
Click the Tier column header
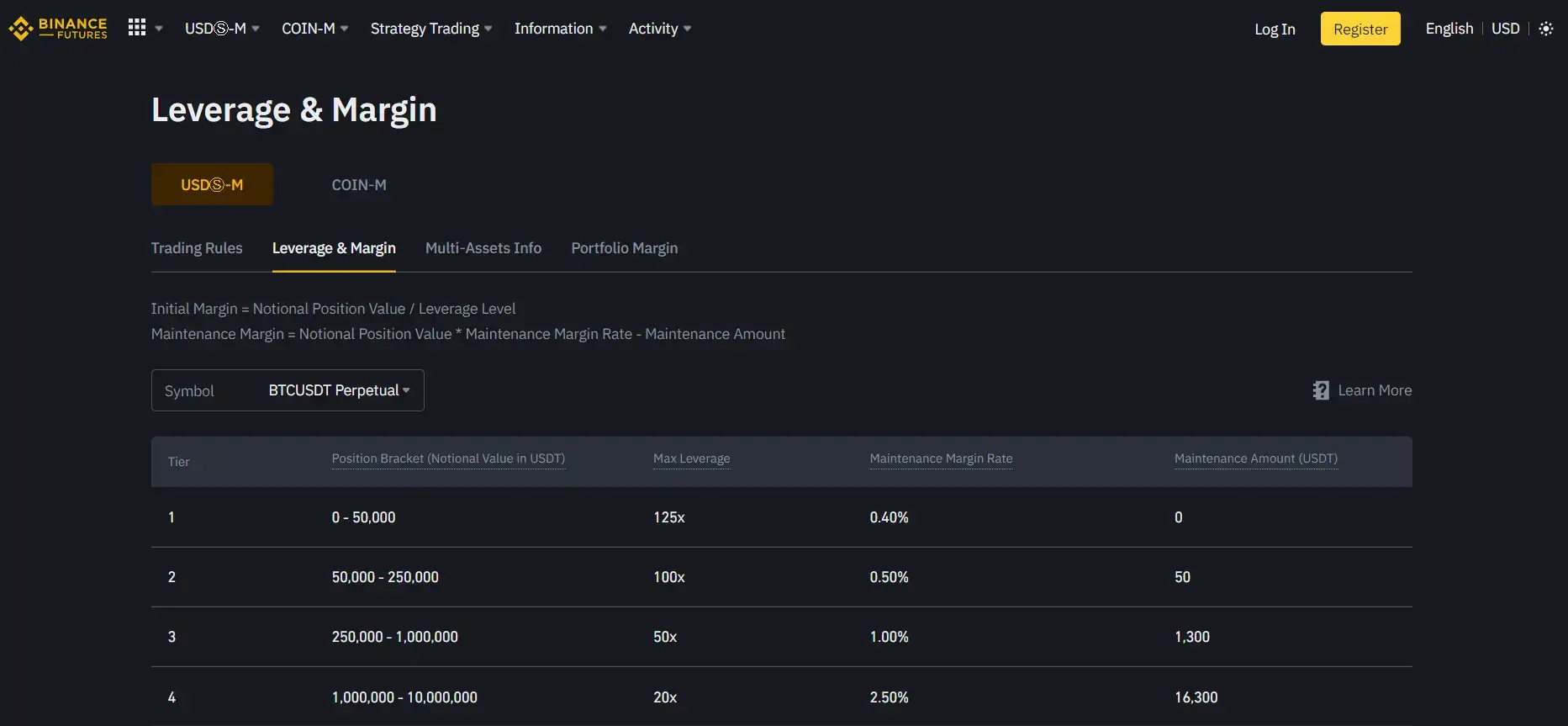[x=178, y=462]
